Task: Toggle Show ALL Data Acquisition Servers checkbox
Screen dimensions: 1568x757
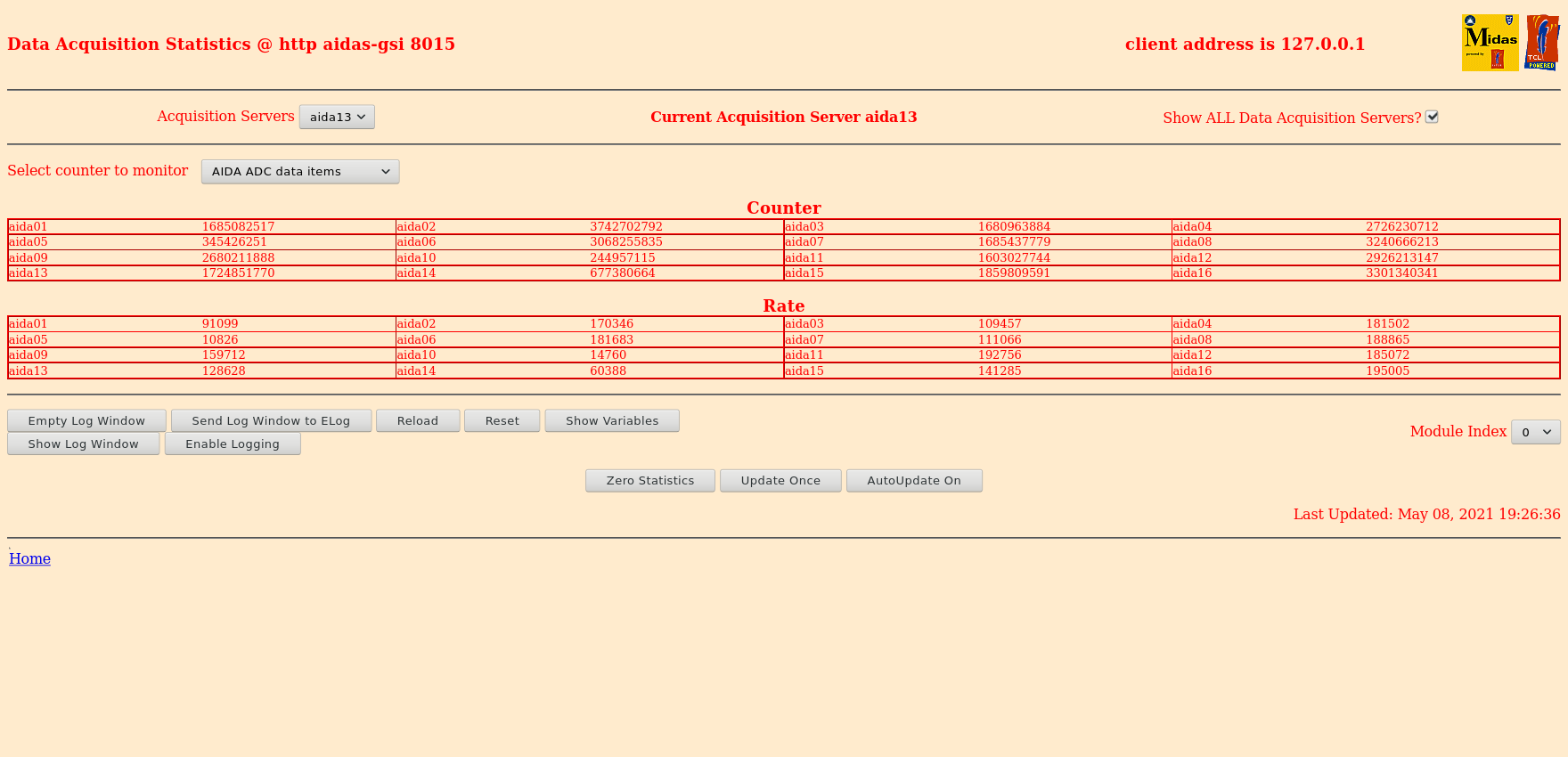Action: [1432, 117]
